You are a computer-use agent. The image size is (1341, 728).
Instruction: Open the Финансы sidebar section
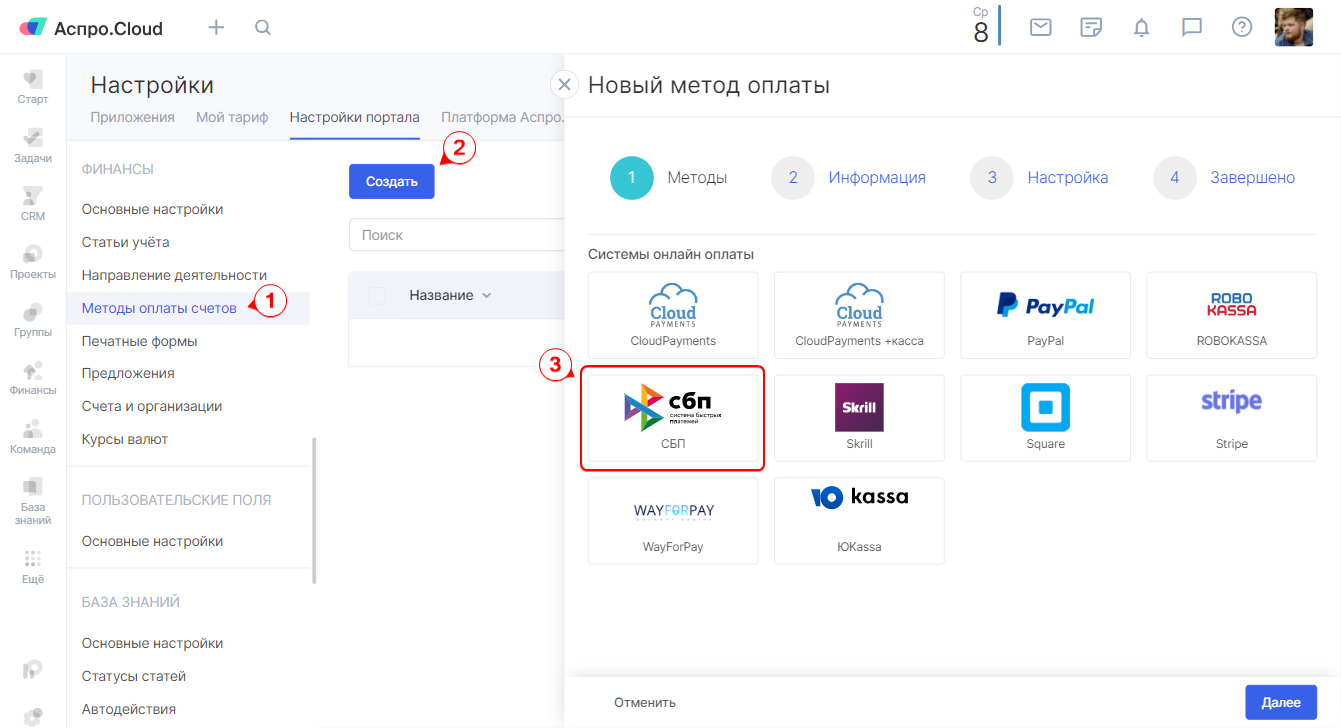coord(33,378)
